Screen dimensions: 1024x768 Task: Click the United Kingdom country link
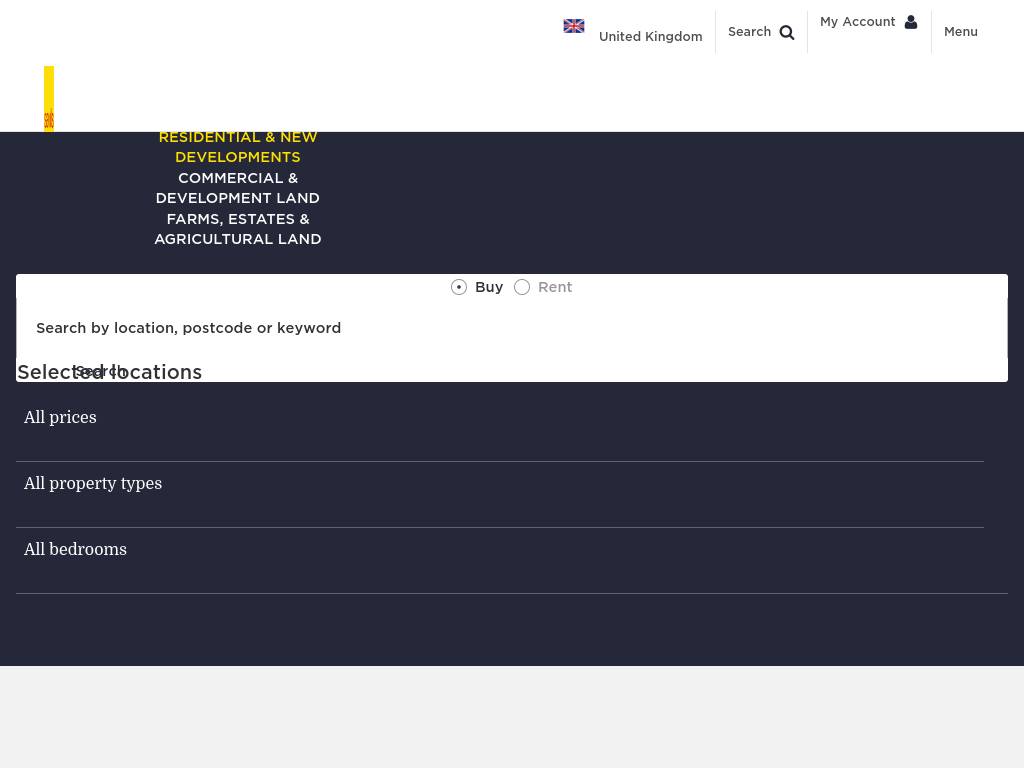(x=650, y=37)
